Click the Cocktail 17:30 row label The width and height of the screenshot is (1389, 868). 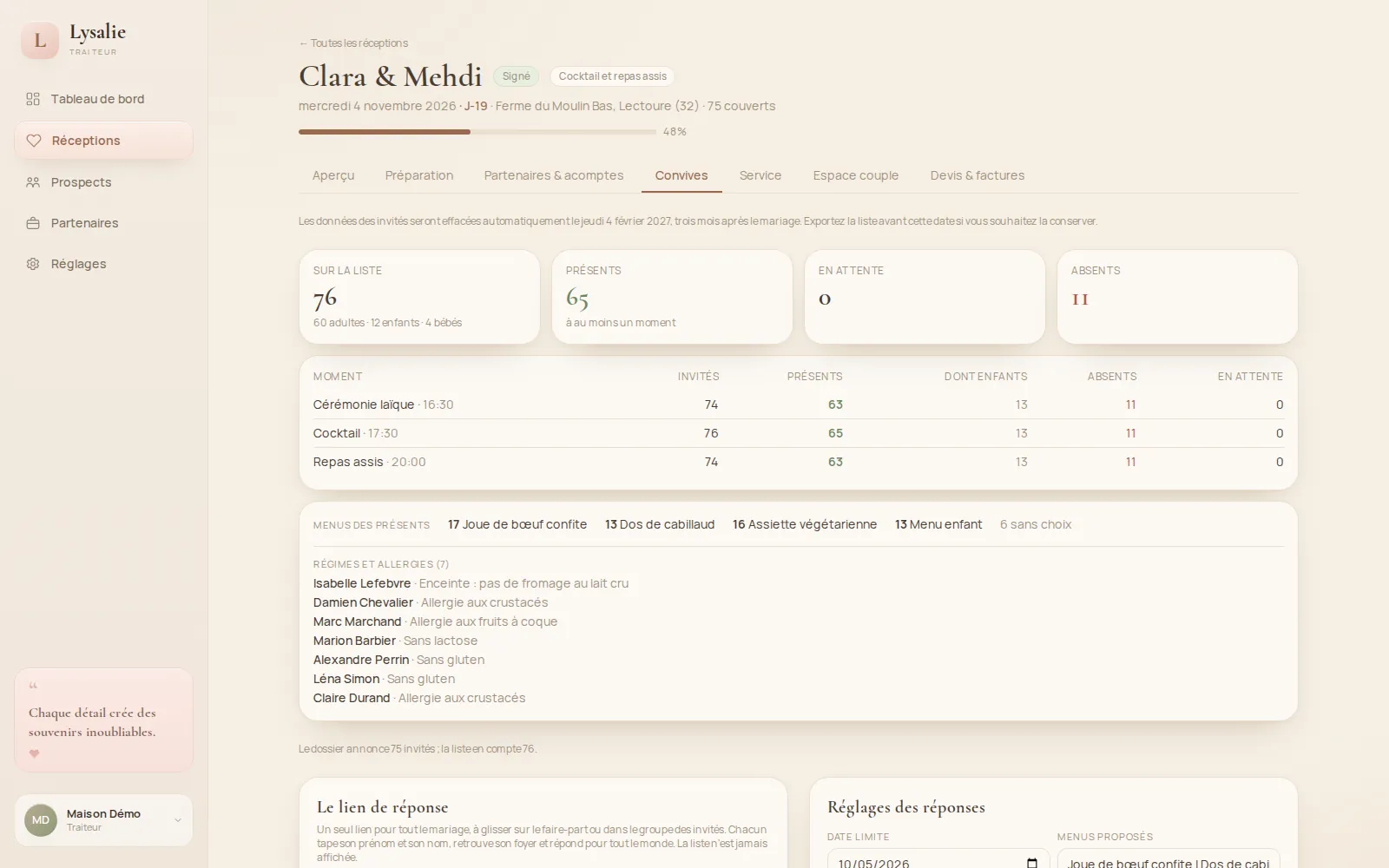[x=355, y=433]
